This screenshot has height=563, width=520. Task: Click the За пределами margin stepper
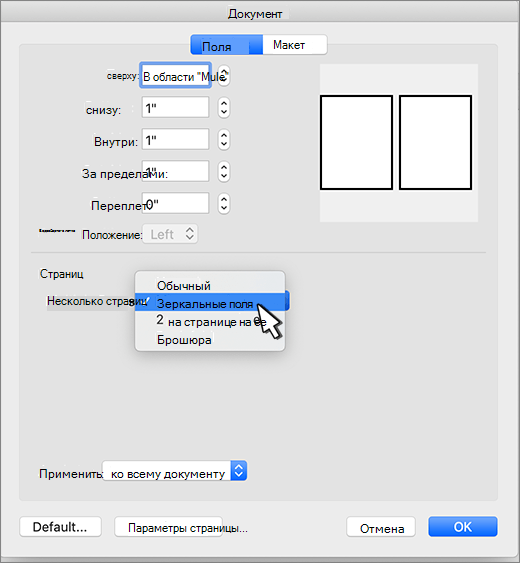tap(224, 172)
